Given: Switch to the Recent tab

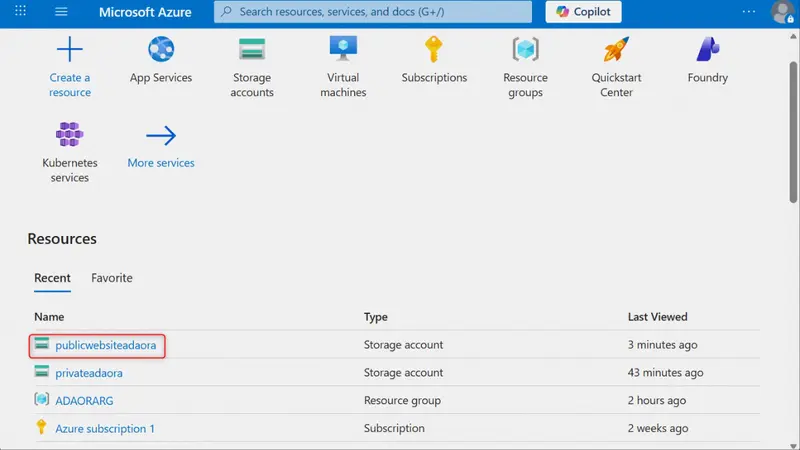Looking at the screenshot, I should pyautogui.click(x=53, y=278).
